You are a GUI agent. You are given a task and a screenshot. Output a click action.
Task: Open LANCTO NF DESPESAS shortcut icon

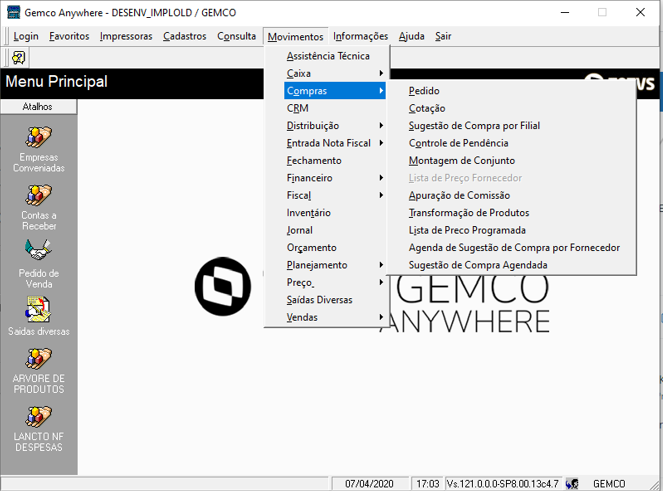pyautogui.click(x=38, y=417)
